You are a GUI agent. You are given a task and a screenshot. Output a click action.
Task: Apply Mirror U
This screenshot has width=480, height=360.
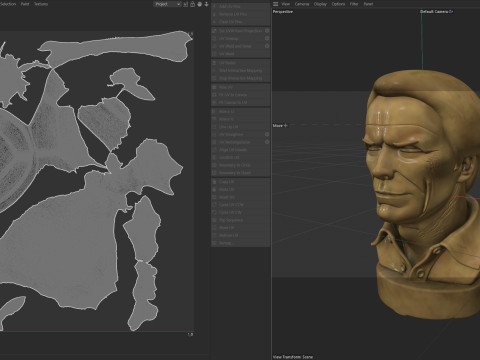241,111
